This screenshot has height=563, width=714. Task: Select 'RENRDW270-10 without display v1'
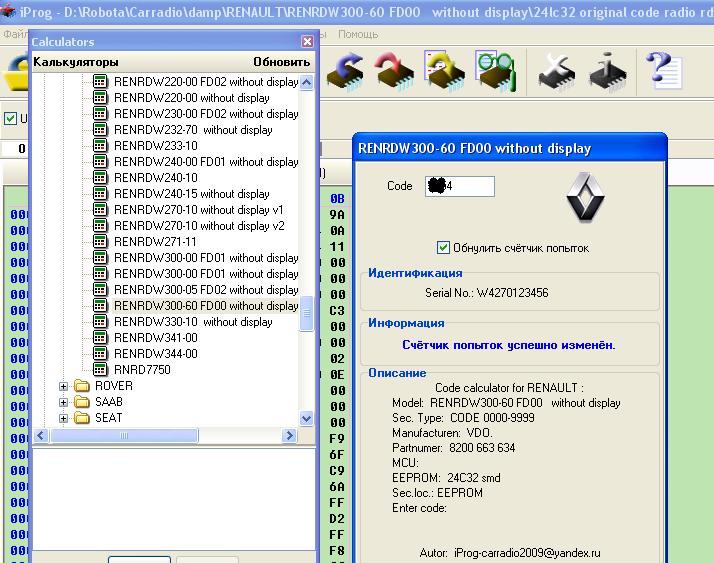pos(199,210)
